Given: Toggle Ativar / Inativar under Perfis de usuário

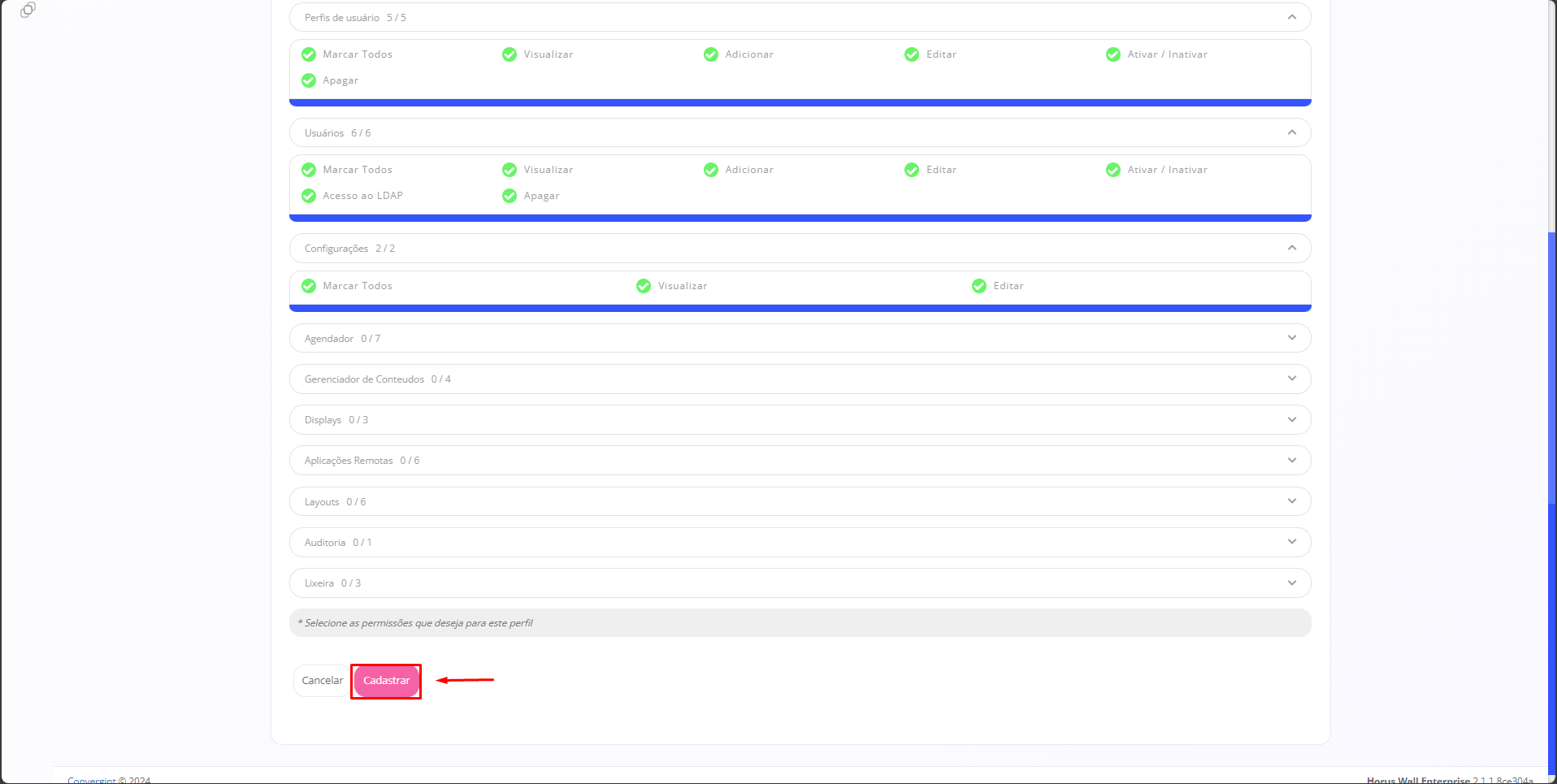Looking at the screenshot, I should [1113, 54].
